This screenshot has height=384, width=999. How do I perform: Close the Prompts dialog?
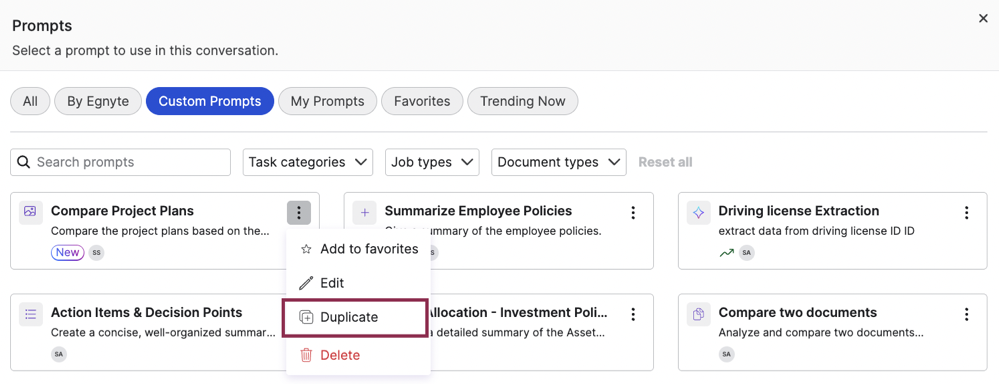(983, 19)
